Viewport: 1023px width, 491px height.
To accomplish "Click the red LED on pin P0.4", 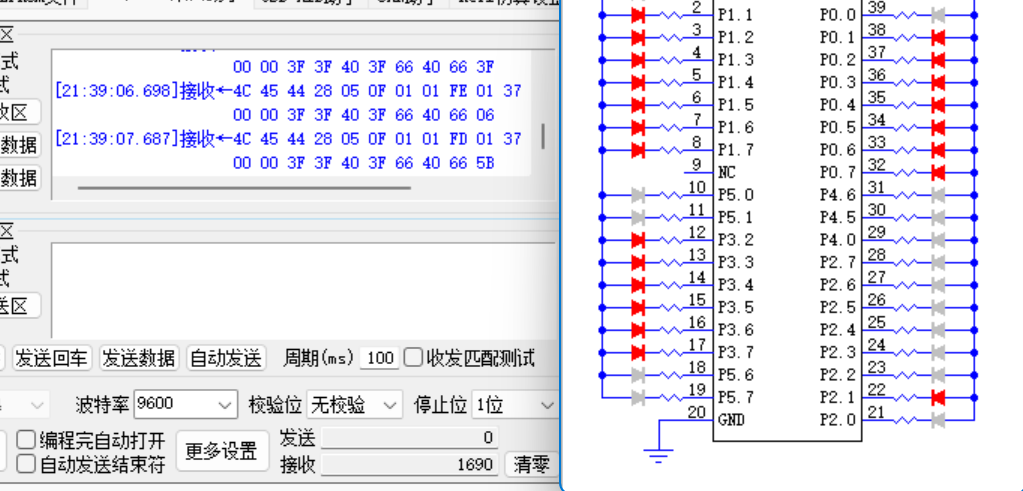I will tap(938, 105).
